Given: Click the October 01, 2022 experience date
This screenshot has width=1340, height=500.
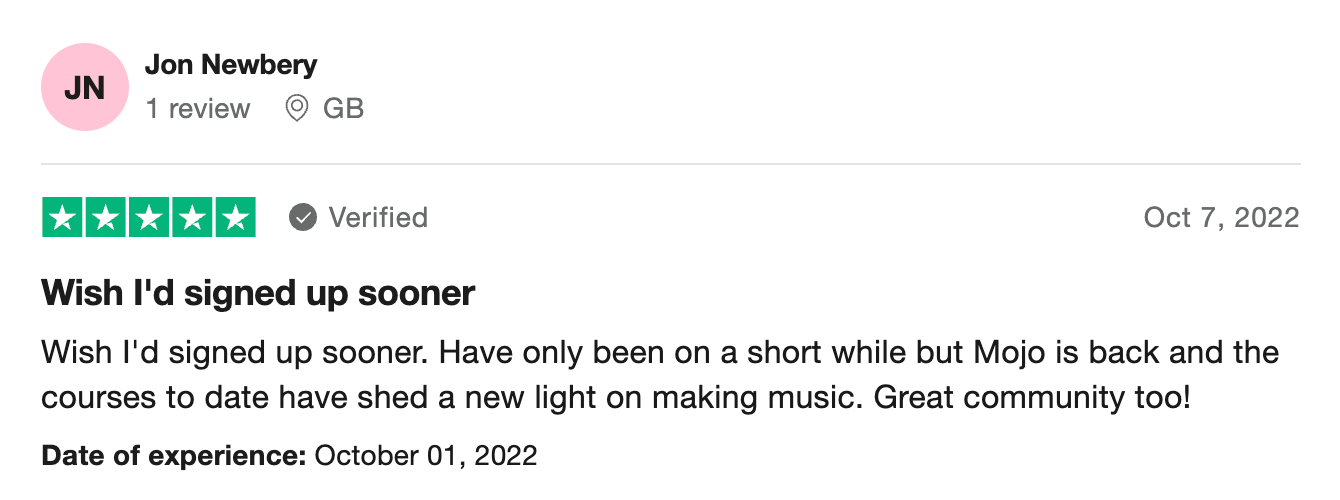Looking at the screenshot, I should click(426, 456).
